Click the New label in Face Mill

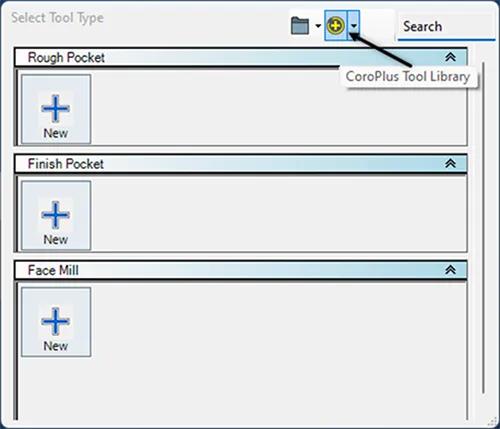coord(56,346)
